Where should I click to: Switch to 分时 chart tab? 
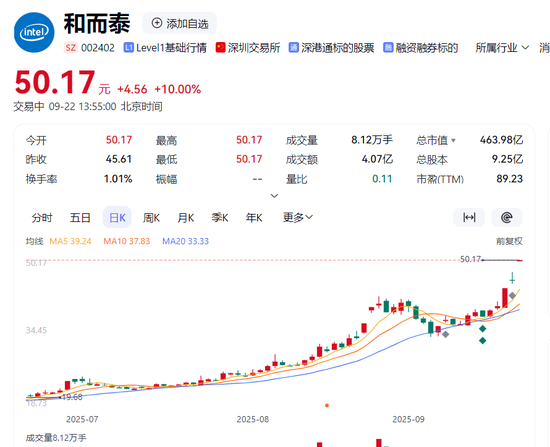42,218
